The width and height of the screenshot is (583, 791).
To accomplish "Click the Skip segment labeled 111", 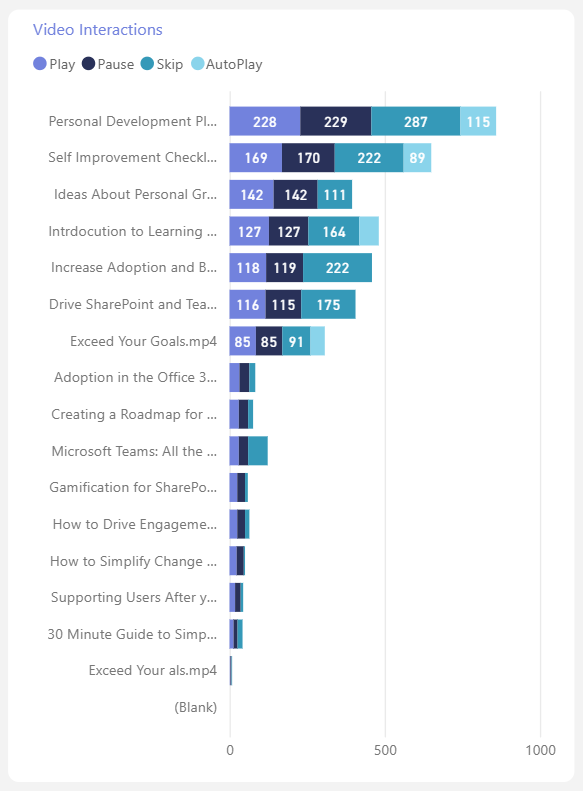I will point(335,195).
